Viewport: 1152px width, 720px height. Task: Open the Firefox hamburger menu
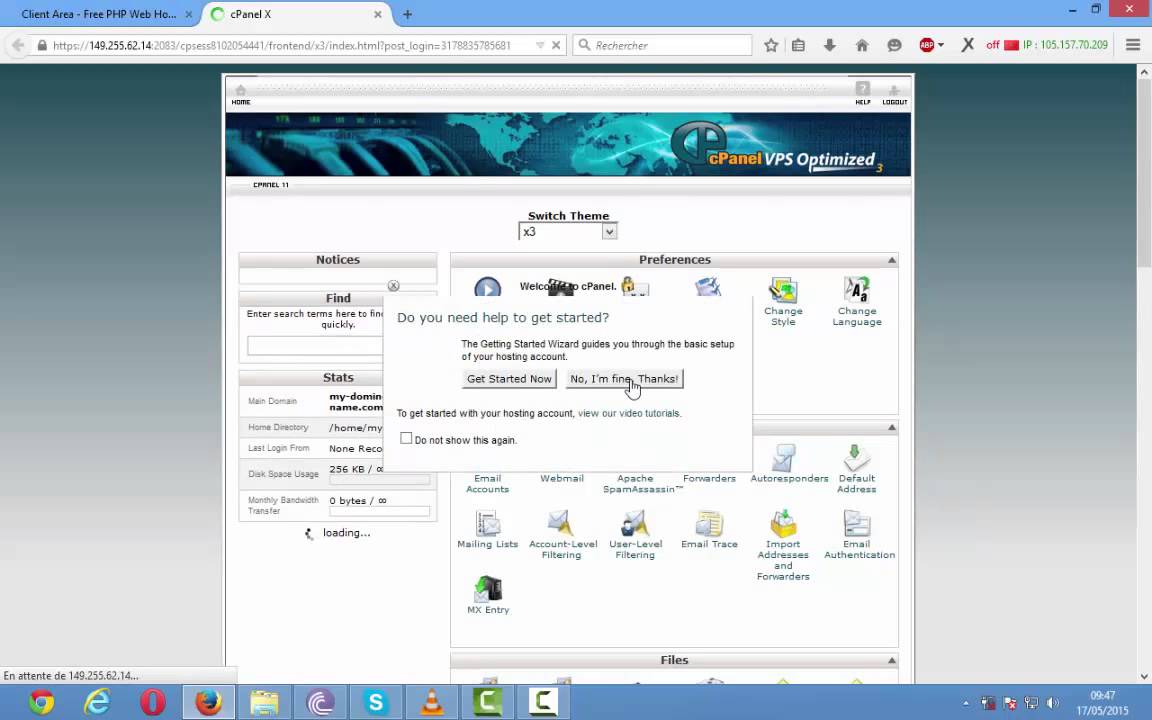click(1133, 46)
